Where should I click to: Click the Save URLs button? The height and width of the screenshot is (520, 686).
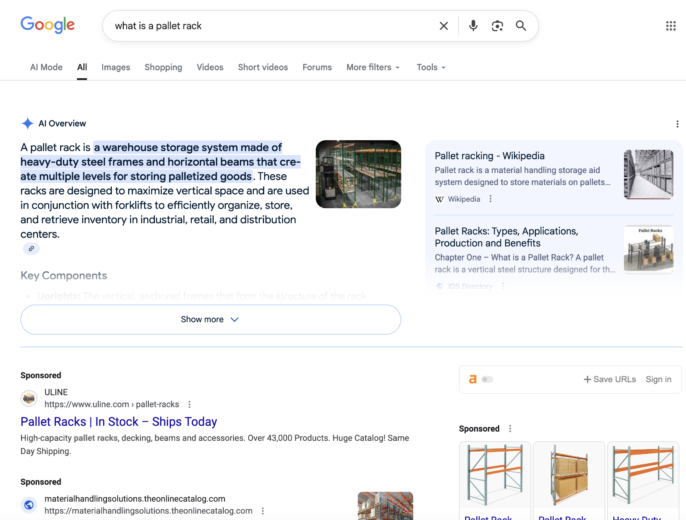610,379
